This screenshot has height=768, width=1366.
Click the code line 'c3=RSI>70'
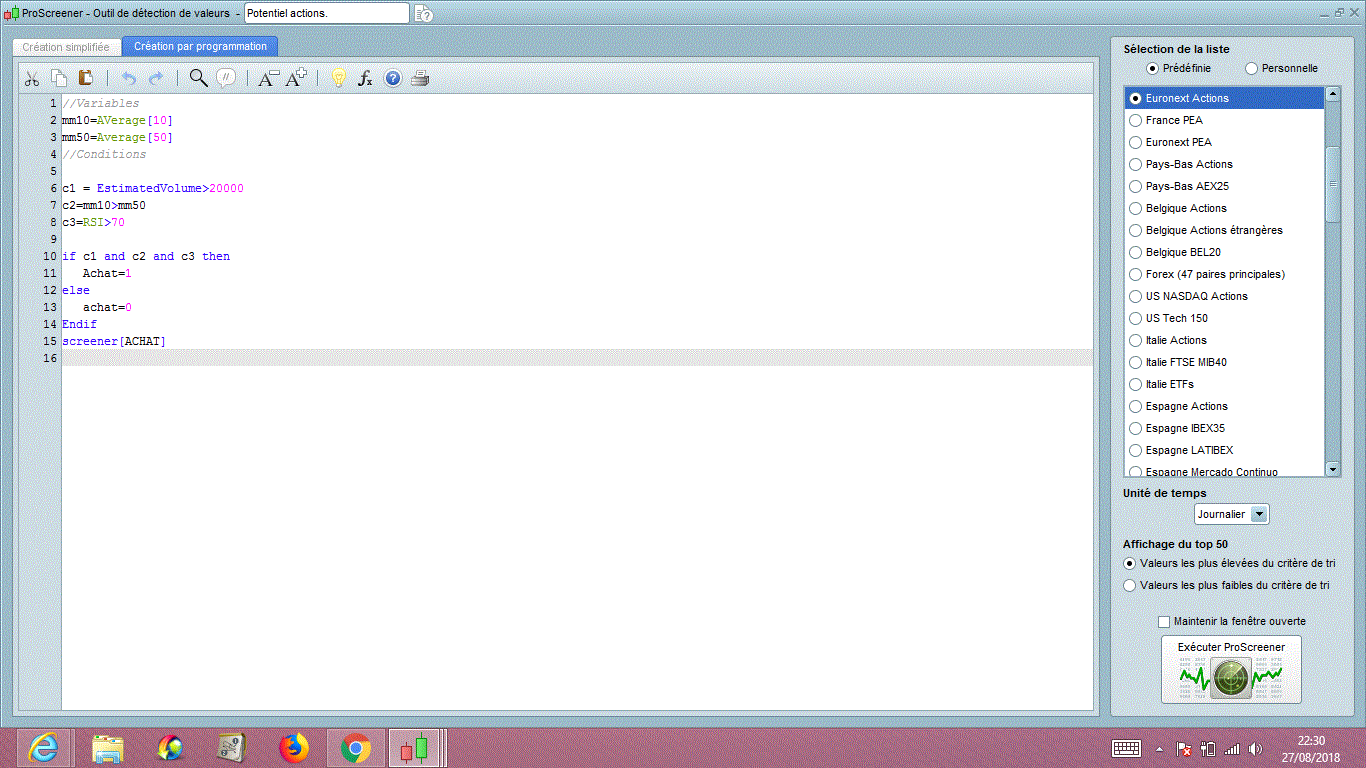pyautogui.click(x=93, y=222)
